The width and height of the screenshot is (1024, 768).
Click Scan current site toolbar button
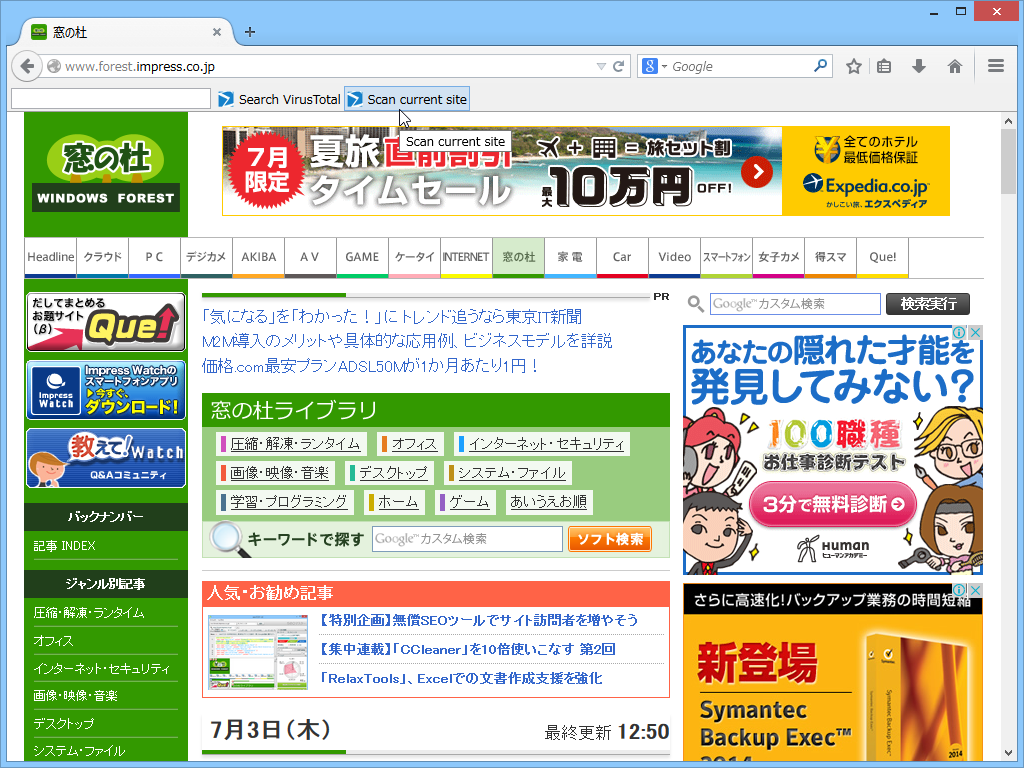pos(407,99)
